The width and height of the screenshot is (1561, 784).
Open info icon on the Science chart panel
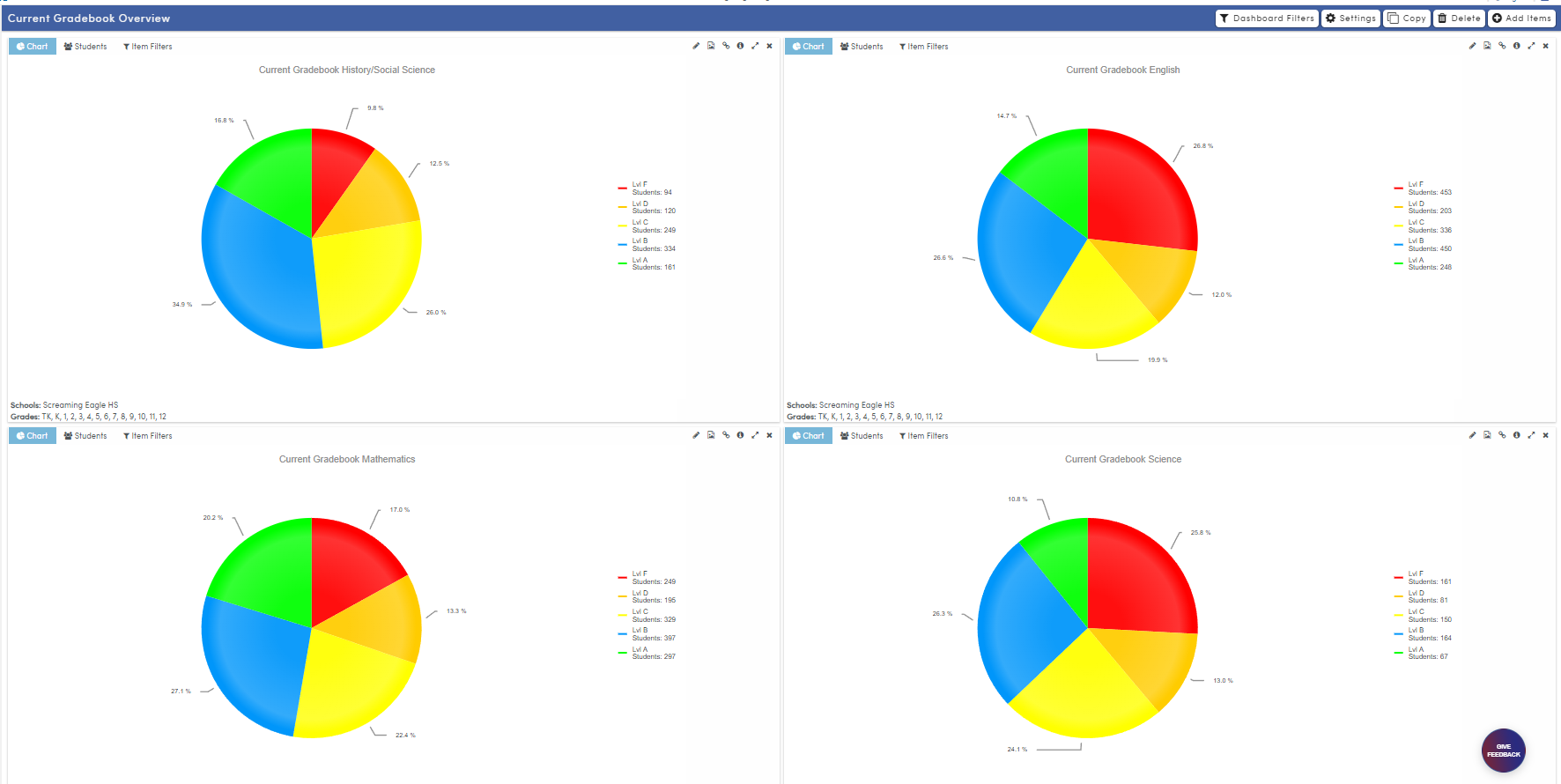tap(1516, 435)
